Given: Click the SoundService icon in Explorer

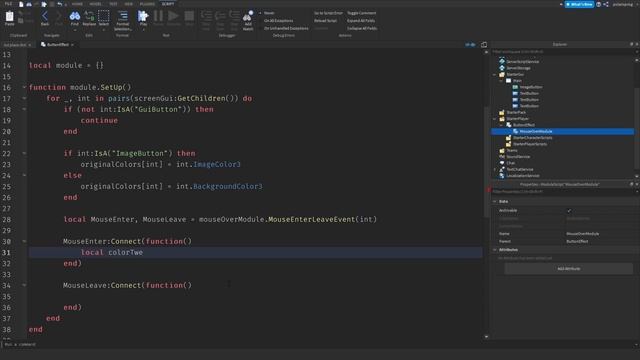Looking at the screenshot, I should click(502, 157).
